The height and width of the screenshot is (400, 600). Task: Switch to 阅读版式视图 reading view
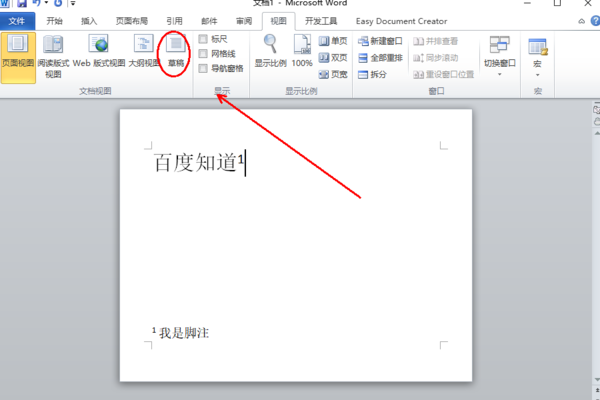pos(53,57)
